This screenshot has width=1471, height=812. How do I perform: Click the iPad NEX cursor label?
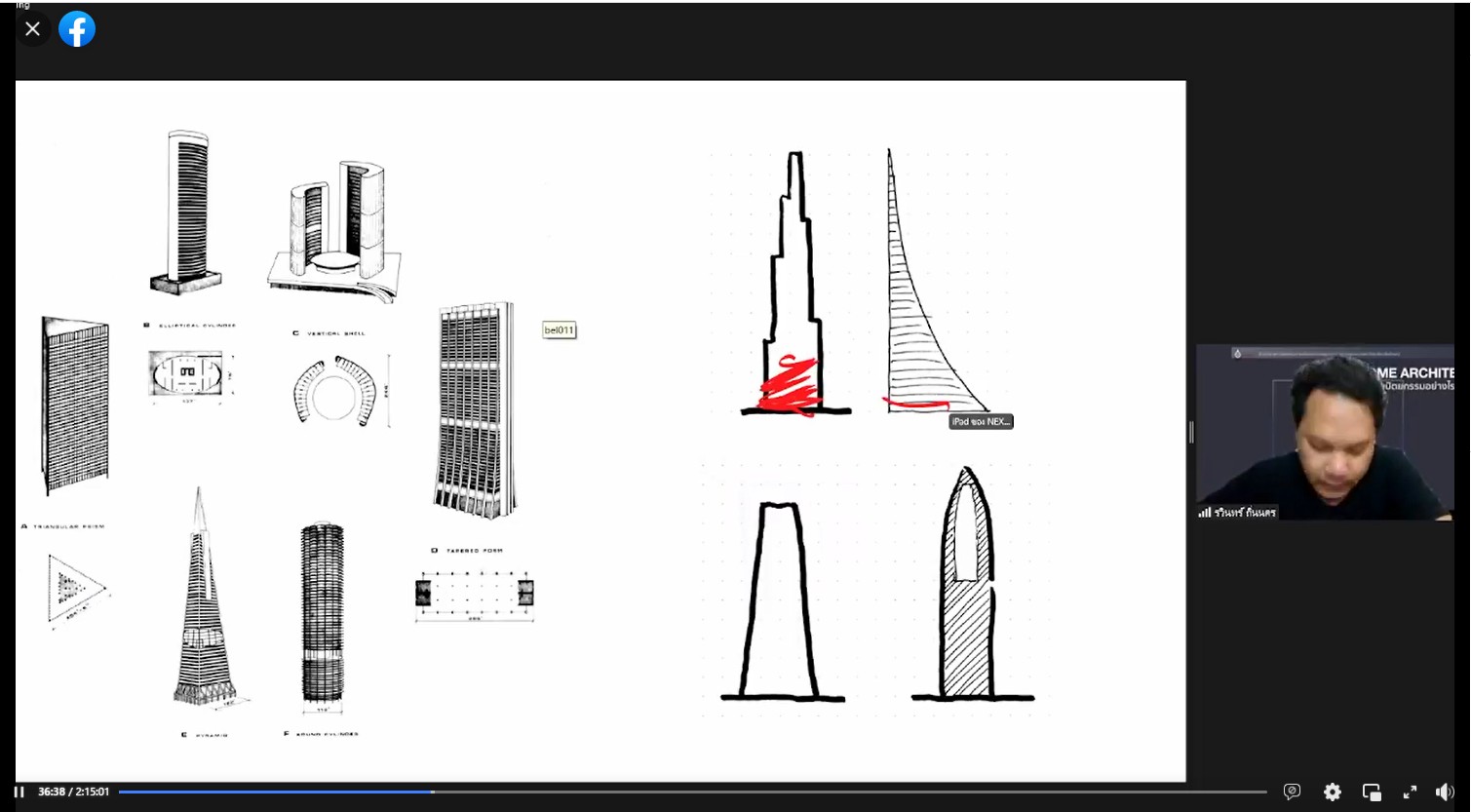tap(981, 421)
